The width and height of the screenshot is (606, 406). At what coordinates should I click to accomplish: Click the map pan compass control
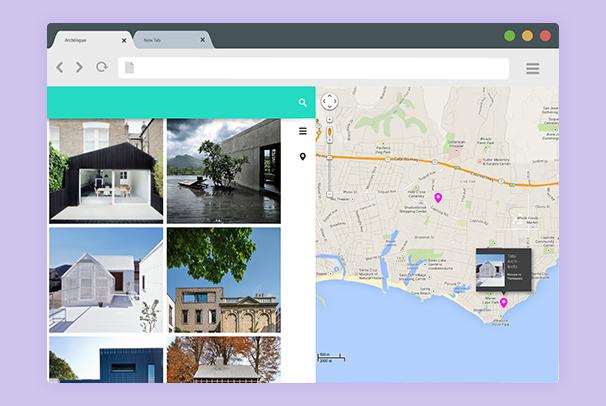pyautogui.click(x=330, y=102)
